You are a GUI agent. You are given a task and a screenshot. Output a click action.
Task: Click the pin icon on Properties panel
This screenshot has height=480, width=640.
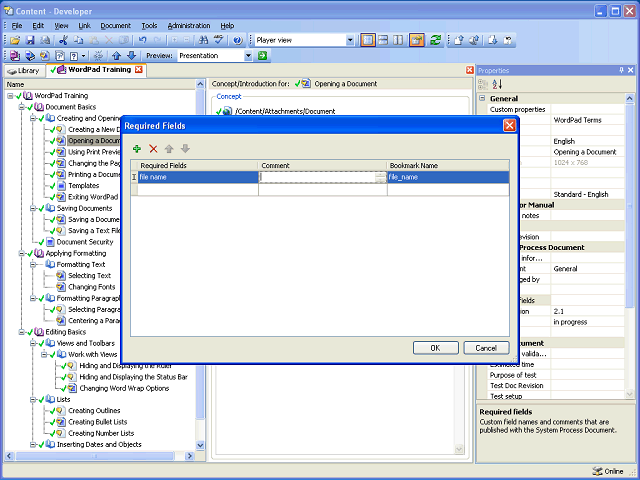tap(621, 70)
